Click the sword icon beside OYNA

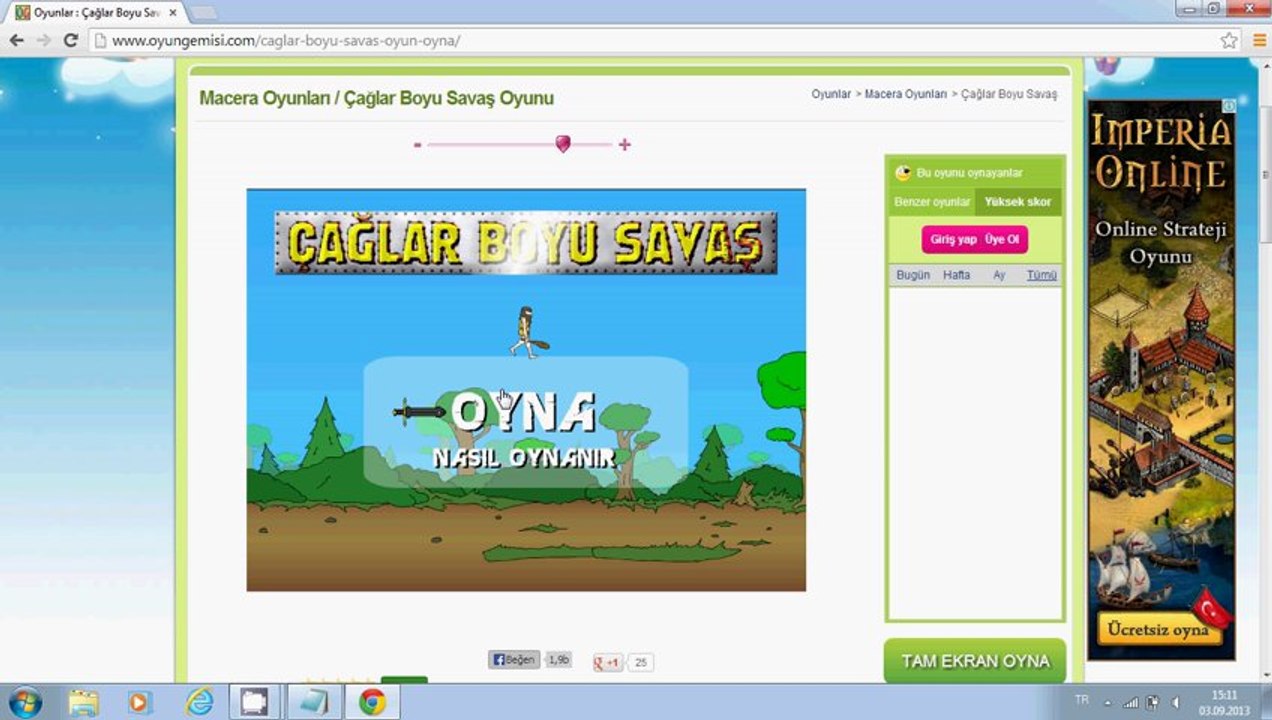click(x=420, y=411)
